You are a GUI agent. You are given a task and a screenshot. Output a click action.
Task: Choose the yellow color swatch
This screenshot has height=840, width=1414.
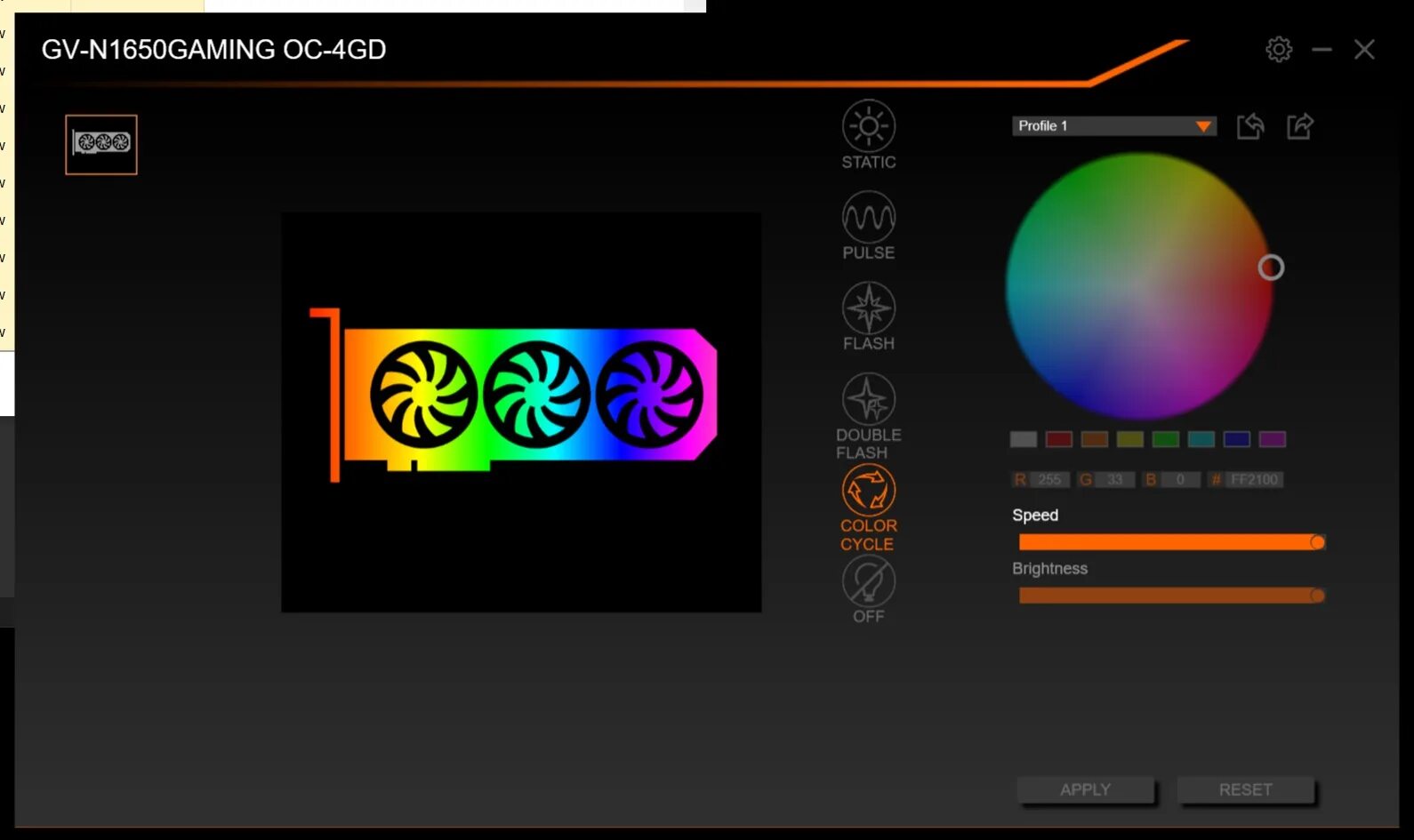(1130, 439)
